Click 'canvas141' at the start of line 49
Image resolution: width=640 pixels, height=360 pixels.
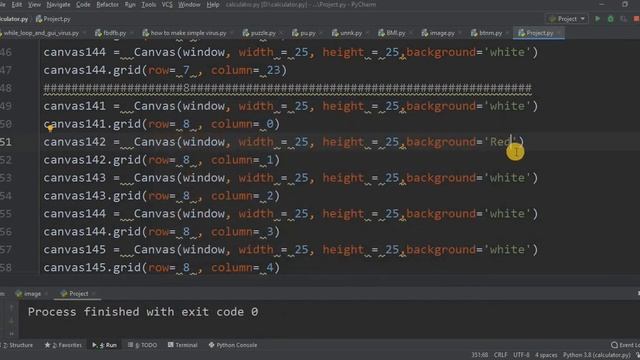click(74, 106)
